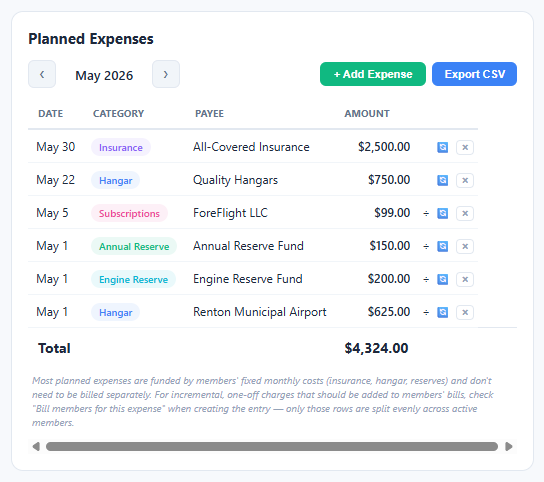
Task: Click the Planned Expenses heading
Action: (91, 39)
